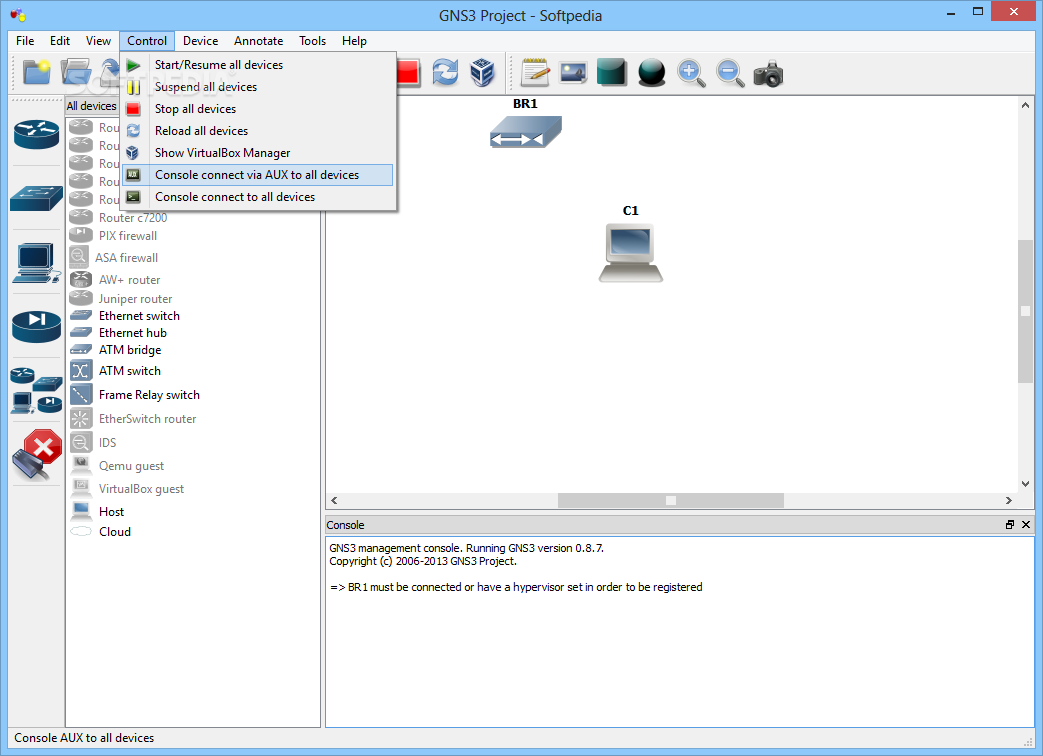Choose Console connect to all devices
Viewport: 1043px width, 756px height.
coord(258,197)
